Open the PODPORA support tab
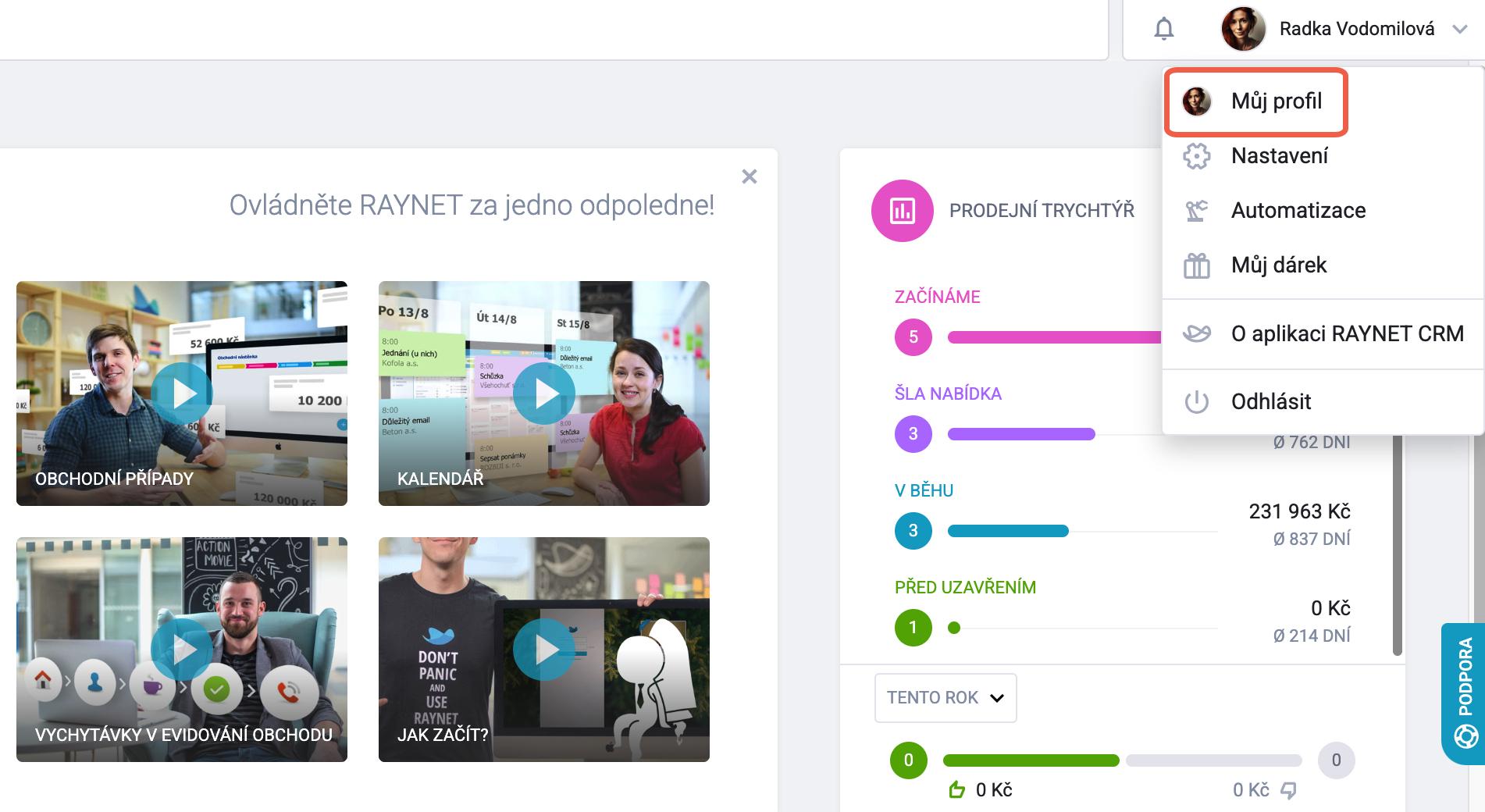The width and height of the screenshot is (1485, 812). 1463,693
